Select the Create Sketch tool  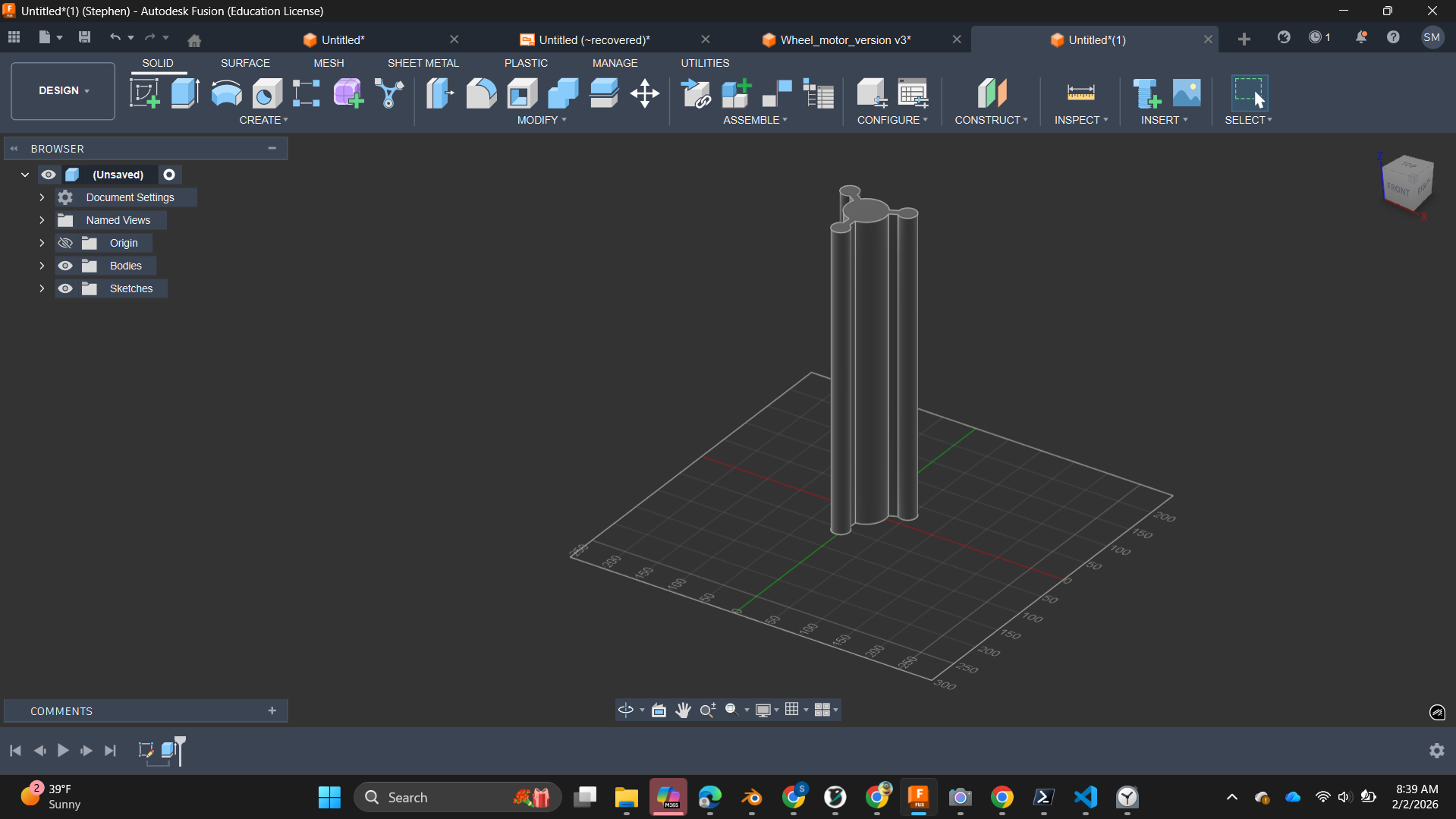144,93
